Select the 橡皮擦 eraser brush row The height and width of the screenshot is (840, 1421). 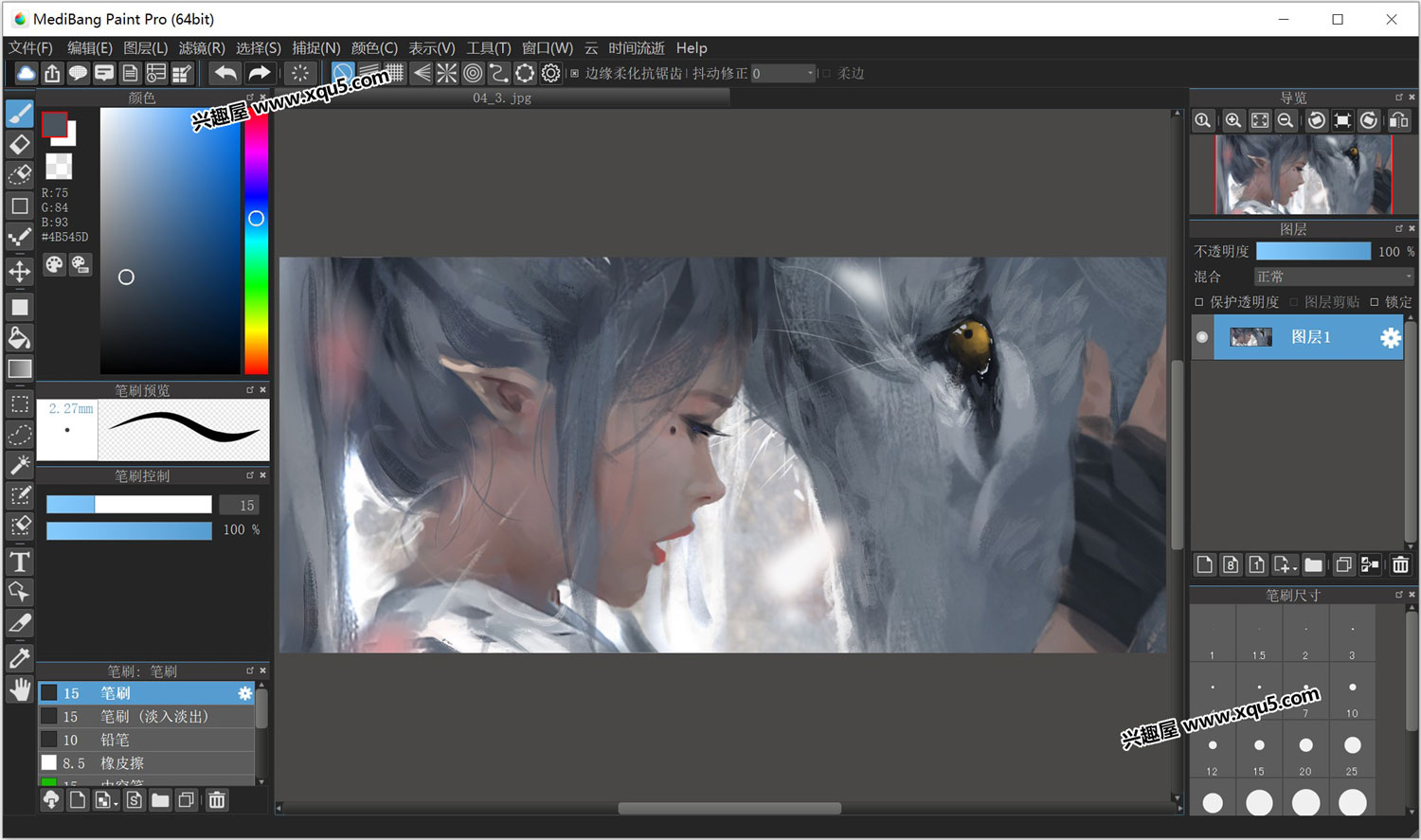pos(147,763)
